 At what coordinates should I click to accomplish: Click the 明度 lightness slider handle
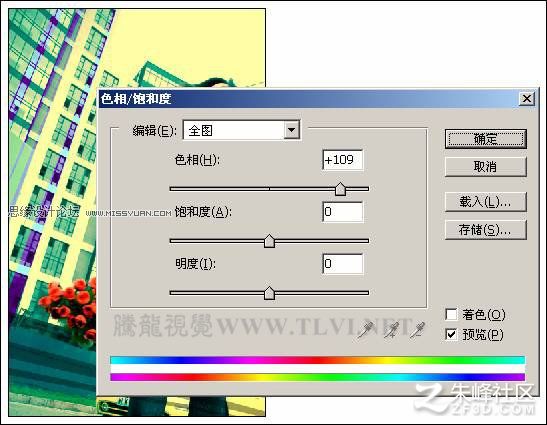tap(269, 293)
